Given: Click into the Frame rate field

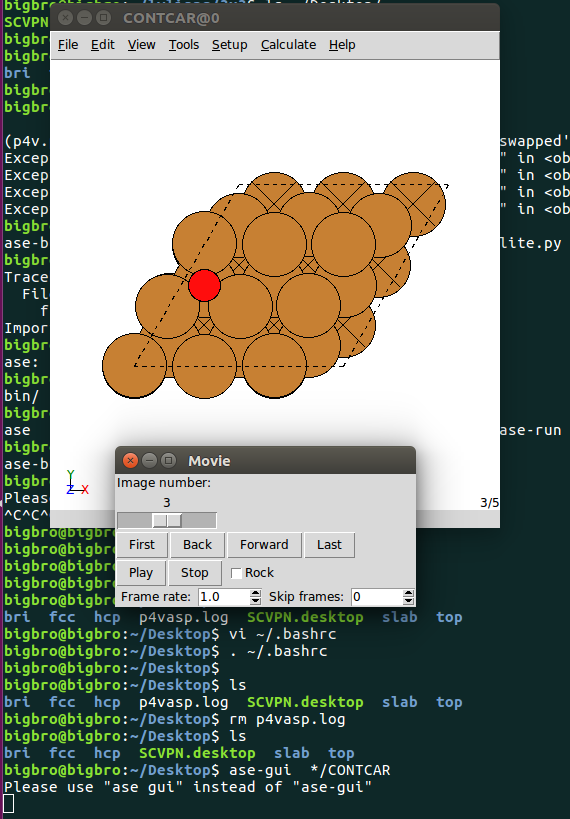Looking at the screenshot, I should tap(224, 596).
